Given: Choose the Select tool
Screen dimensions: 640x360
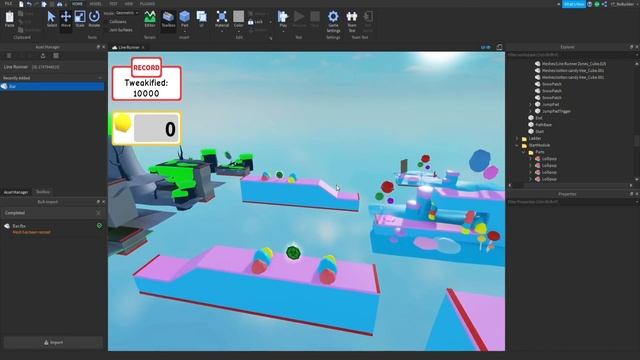Looking at the screenshot, I should pyautogui.click(x=51, y=19).
